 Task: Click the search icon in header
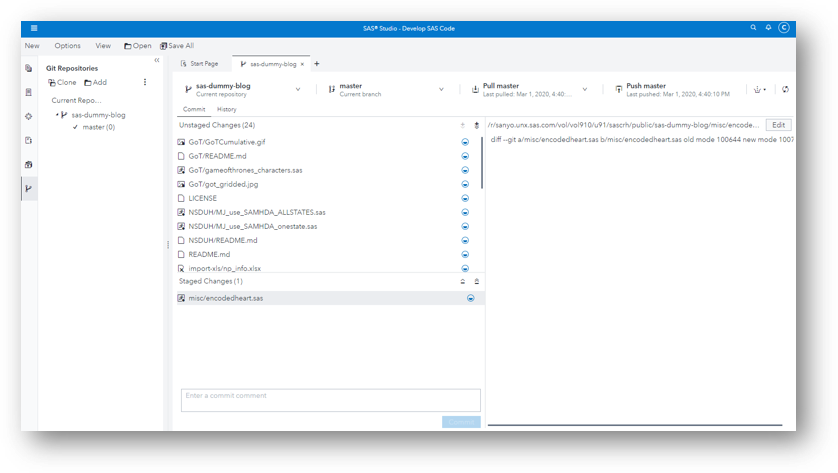(x=753, y=27)
